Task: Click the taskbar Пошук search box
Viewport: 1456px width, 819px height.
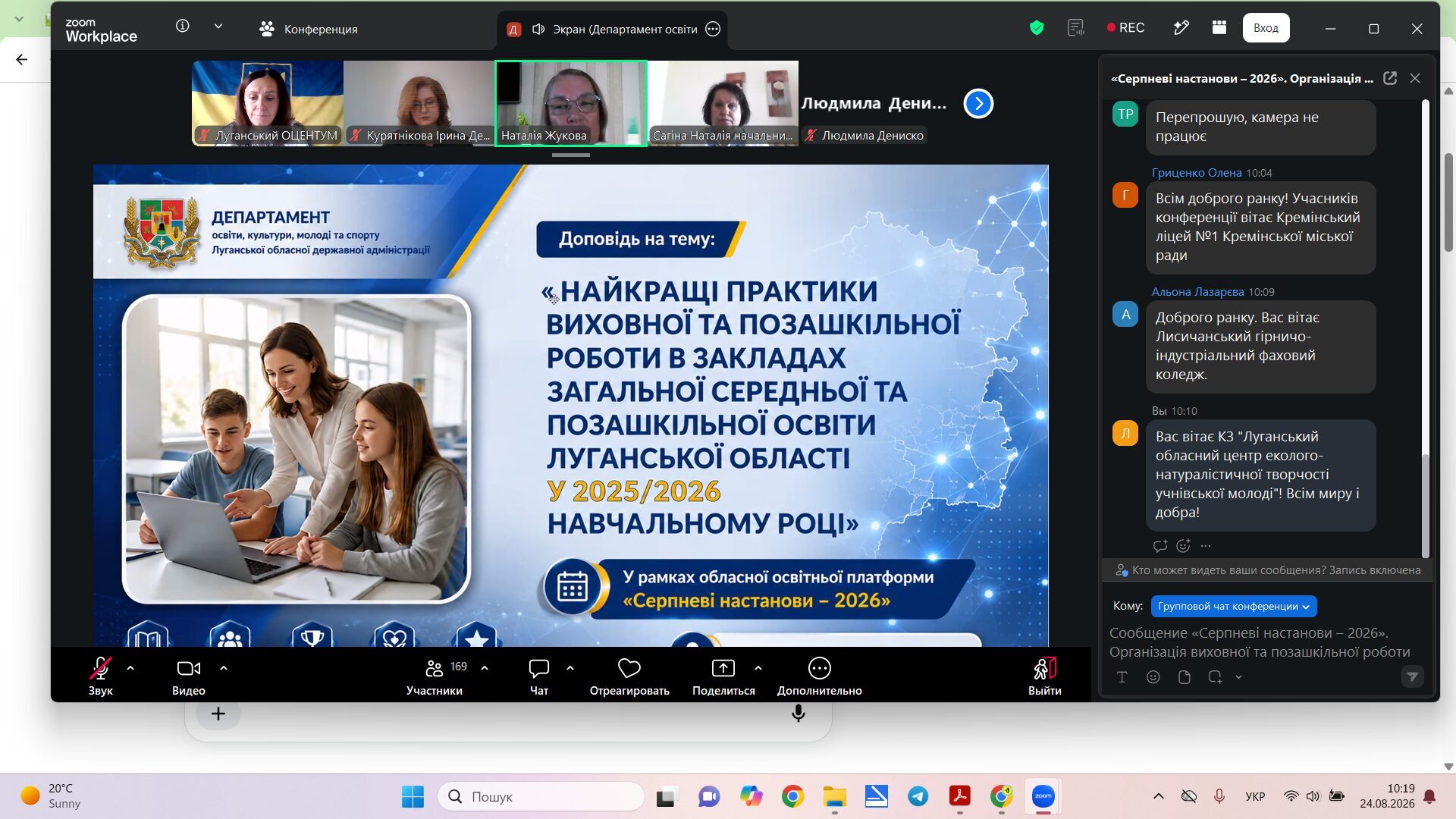Action: pyautogui.click(x=541, y=796)
